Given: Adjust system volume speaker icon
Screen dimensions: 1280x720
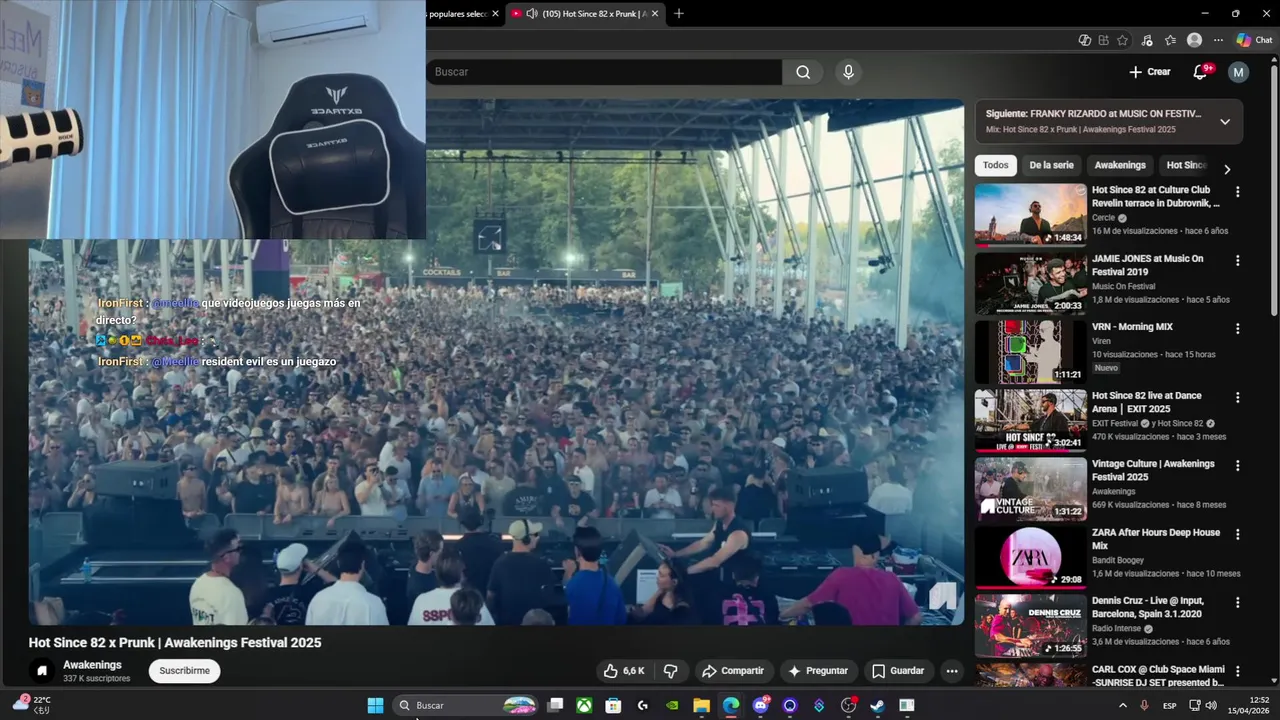Looking at the screenshot, I should click(1211, 705).
